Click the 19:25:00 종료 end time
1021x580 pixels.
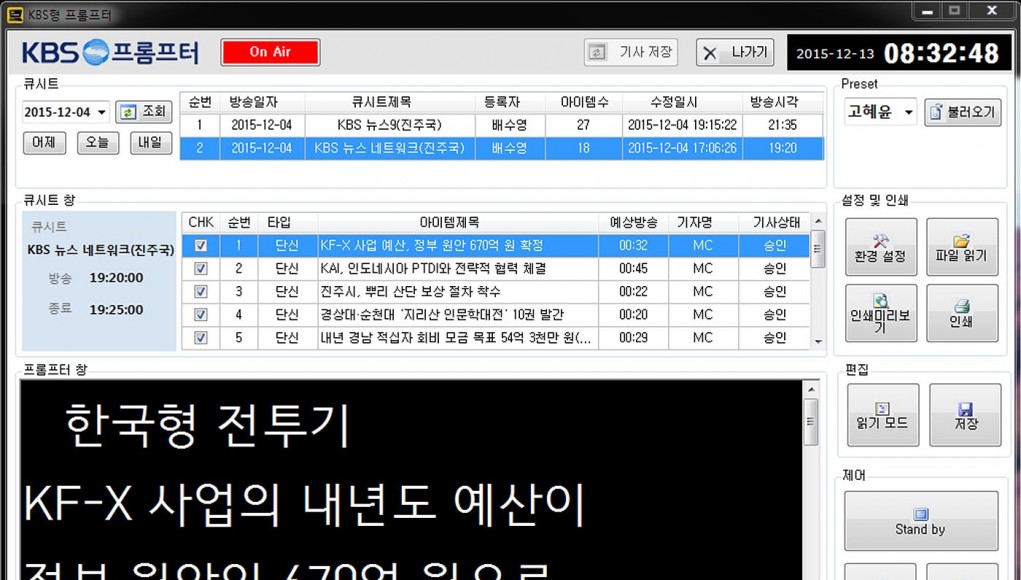point(116,310)
